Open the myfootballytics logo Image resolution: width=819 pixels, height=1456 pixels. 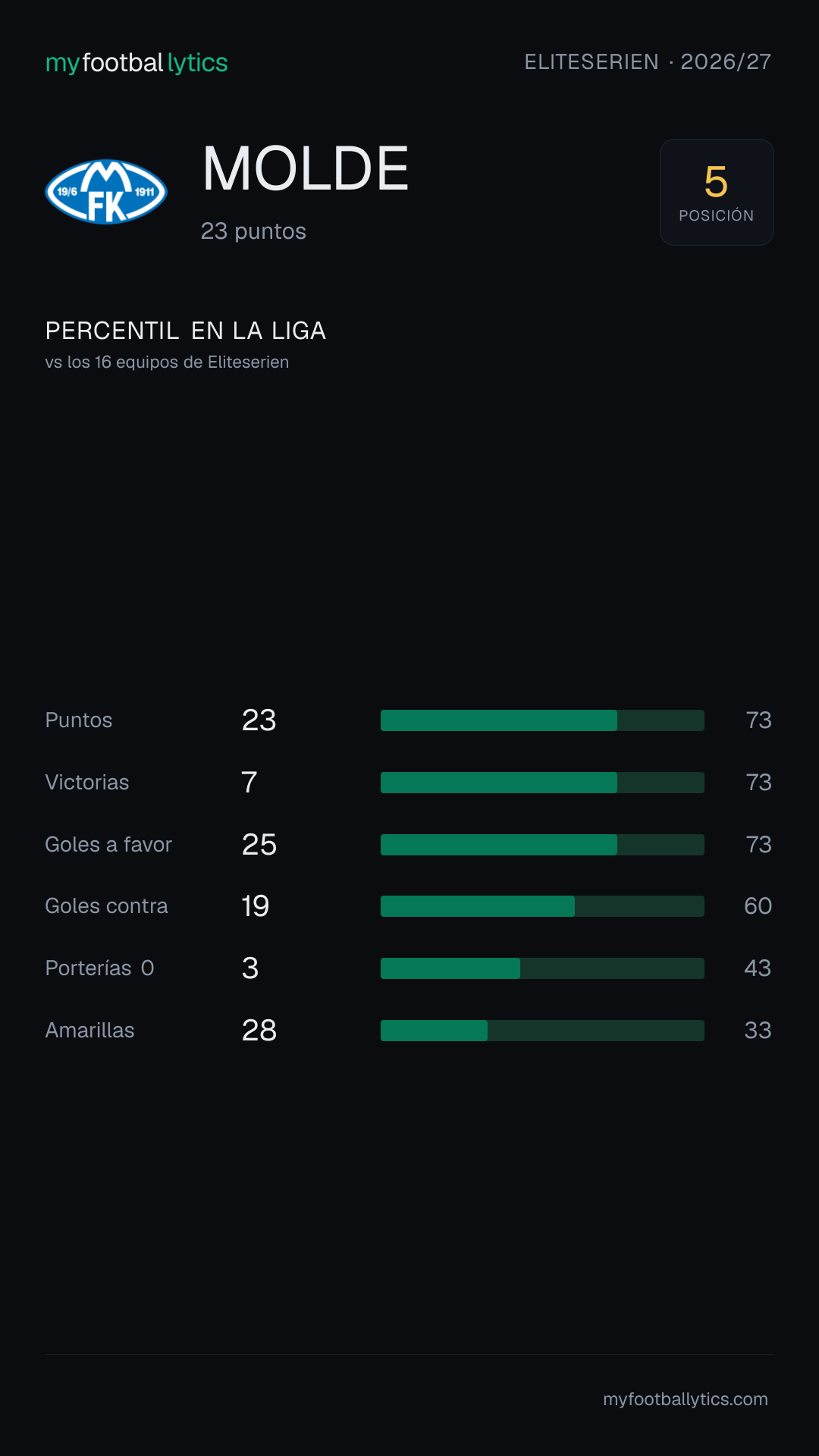pos(136,63)
